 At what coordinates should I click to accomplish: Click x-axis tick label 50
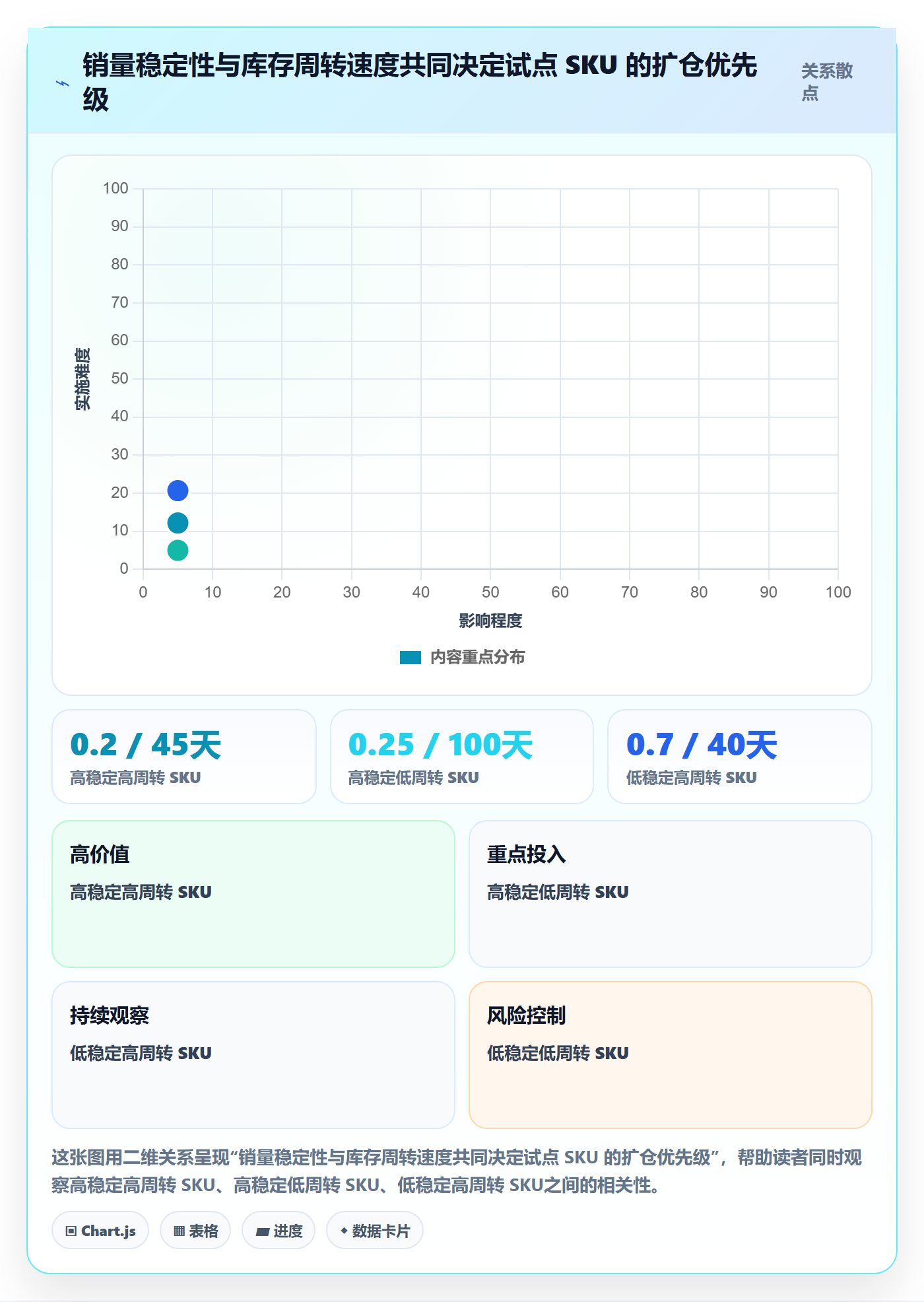tap(490, 592)
